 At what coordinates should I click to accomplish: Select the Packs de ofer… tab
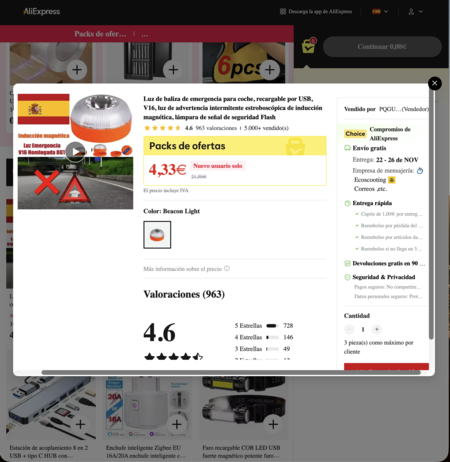coord(100,34)
